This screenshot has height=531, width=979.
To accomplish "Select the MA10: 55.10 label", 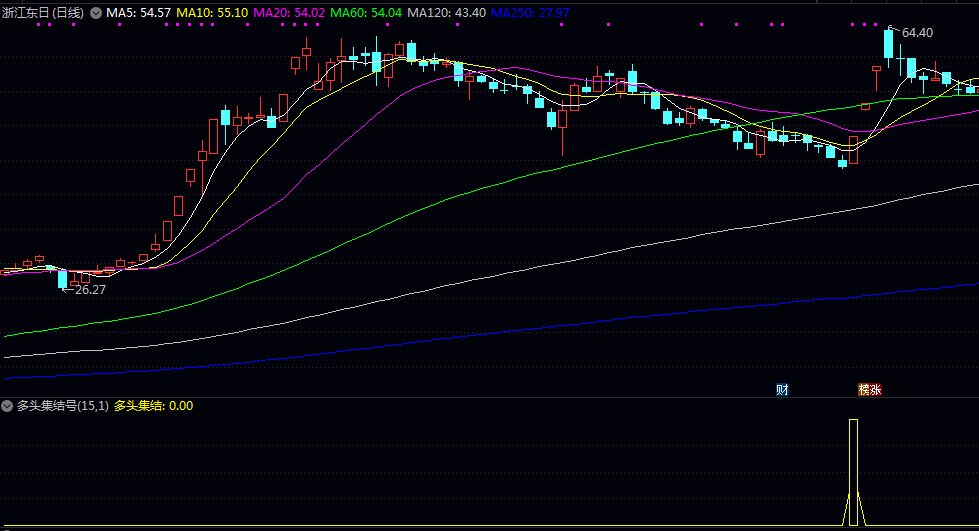I will pos(212,12).
